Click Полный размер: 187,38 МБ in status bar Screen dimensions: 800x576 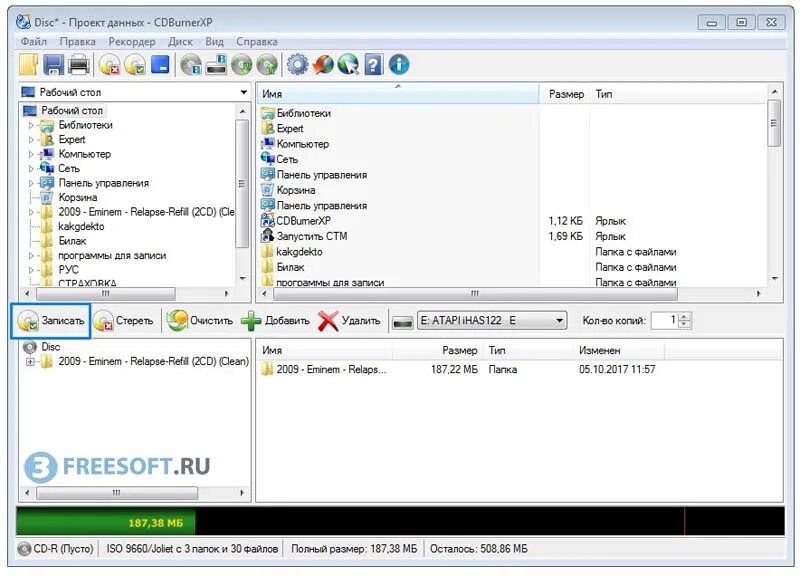[x=354, y=549]
